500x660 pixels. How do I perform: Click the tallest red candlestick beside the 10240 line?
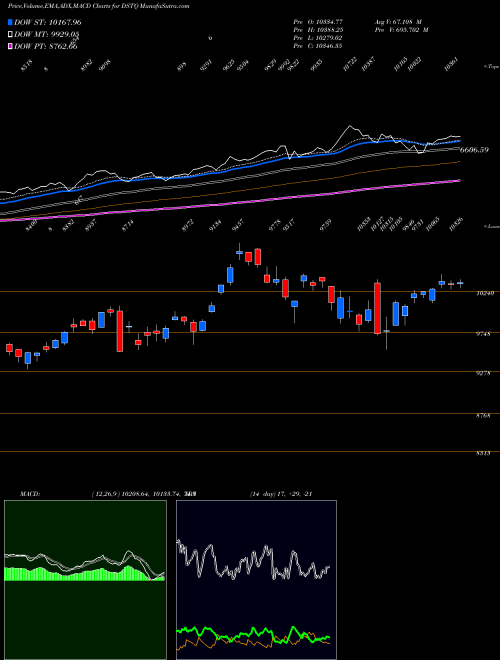tap(378, 309)
